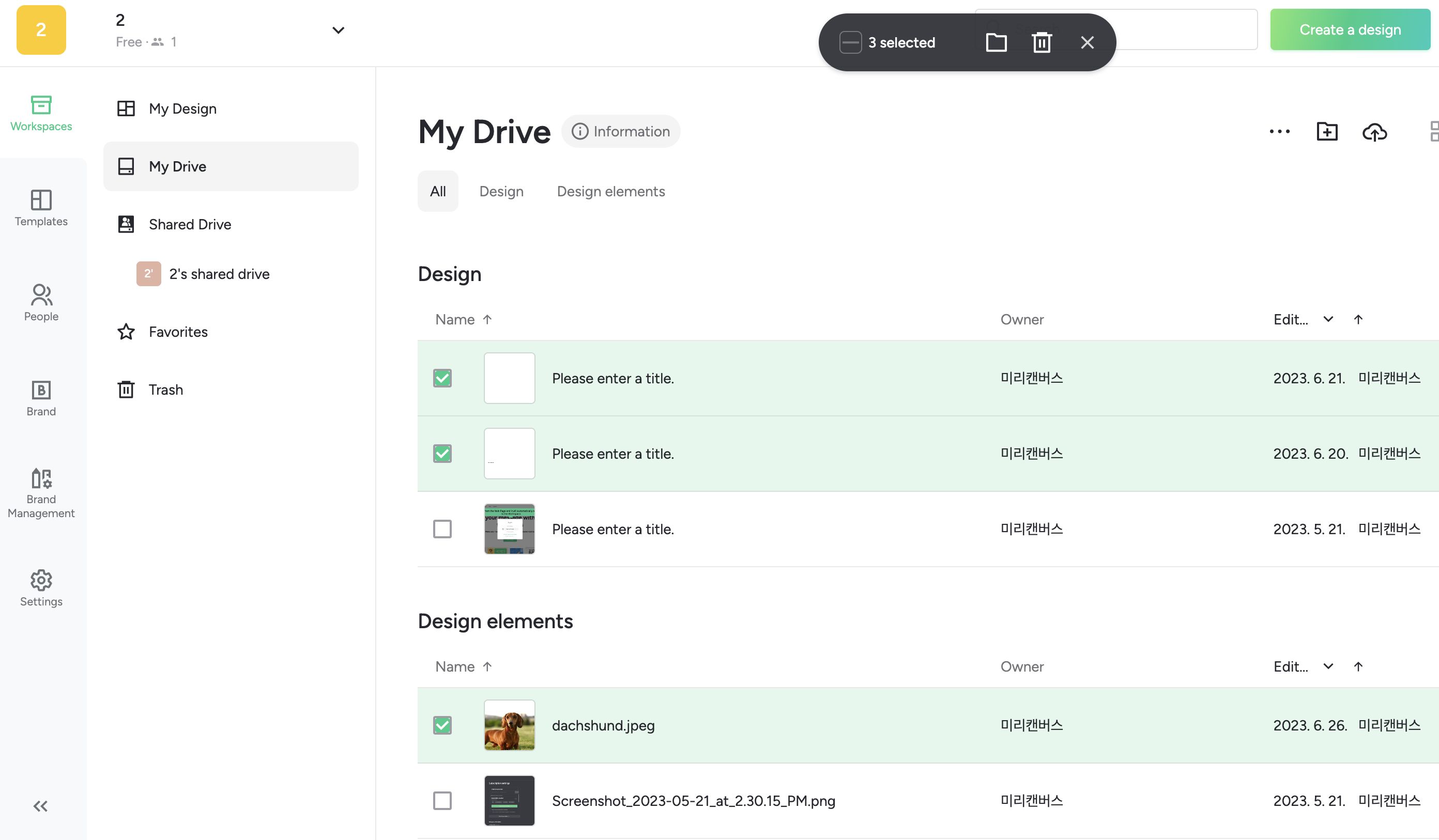Click the Information button
The height and width of the screenshot is (840, 1439).
point(621,131)
